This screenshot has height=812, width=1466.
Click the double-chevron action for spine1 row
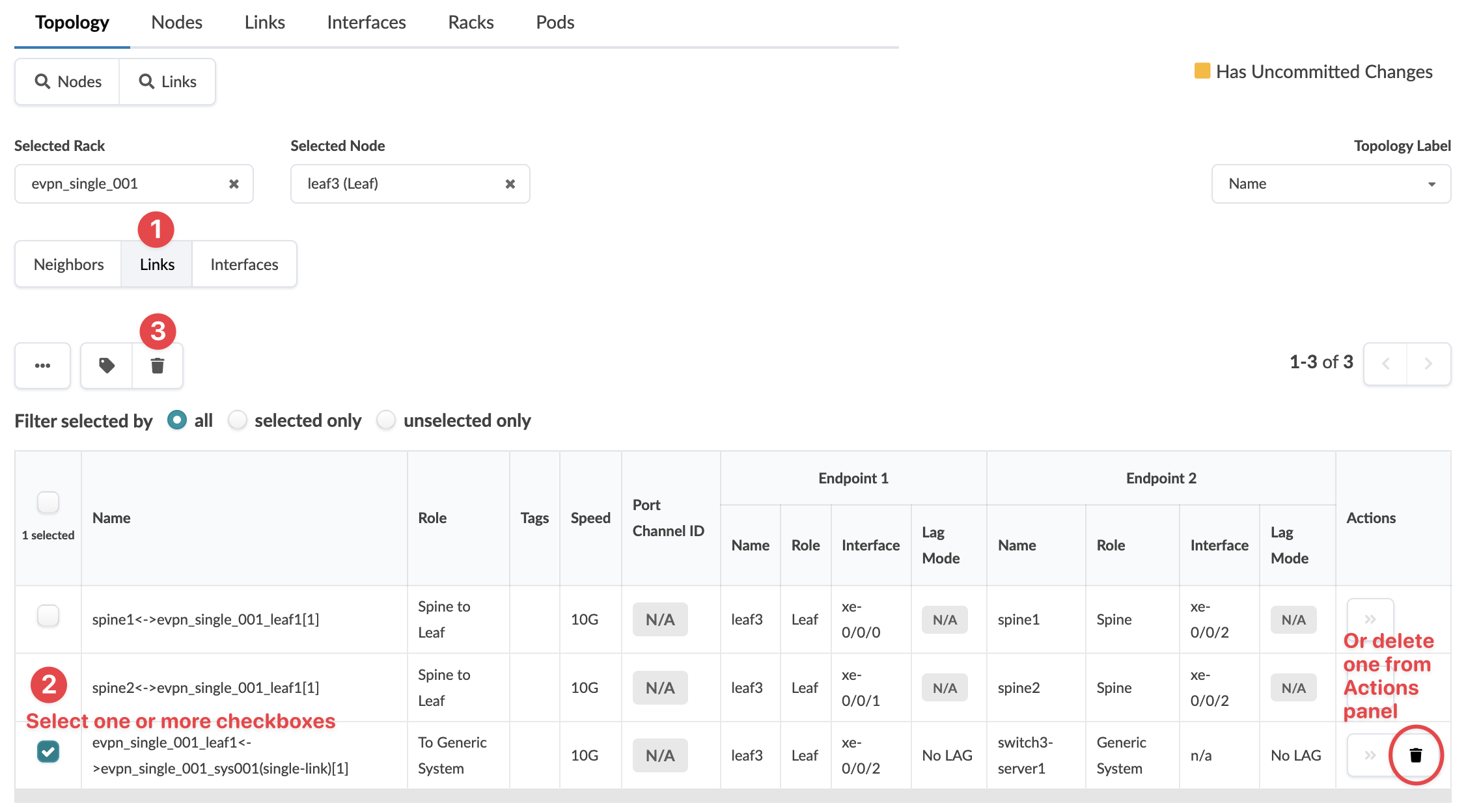coord(1370,619)
